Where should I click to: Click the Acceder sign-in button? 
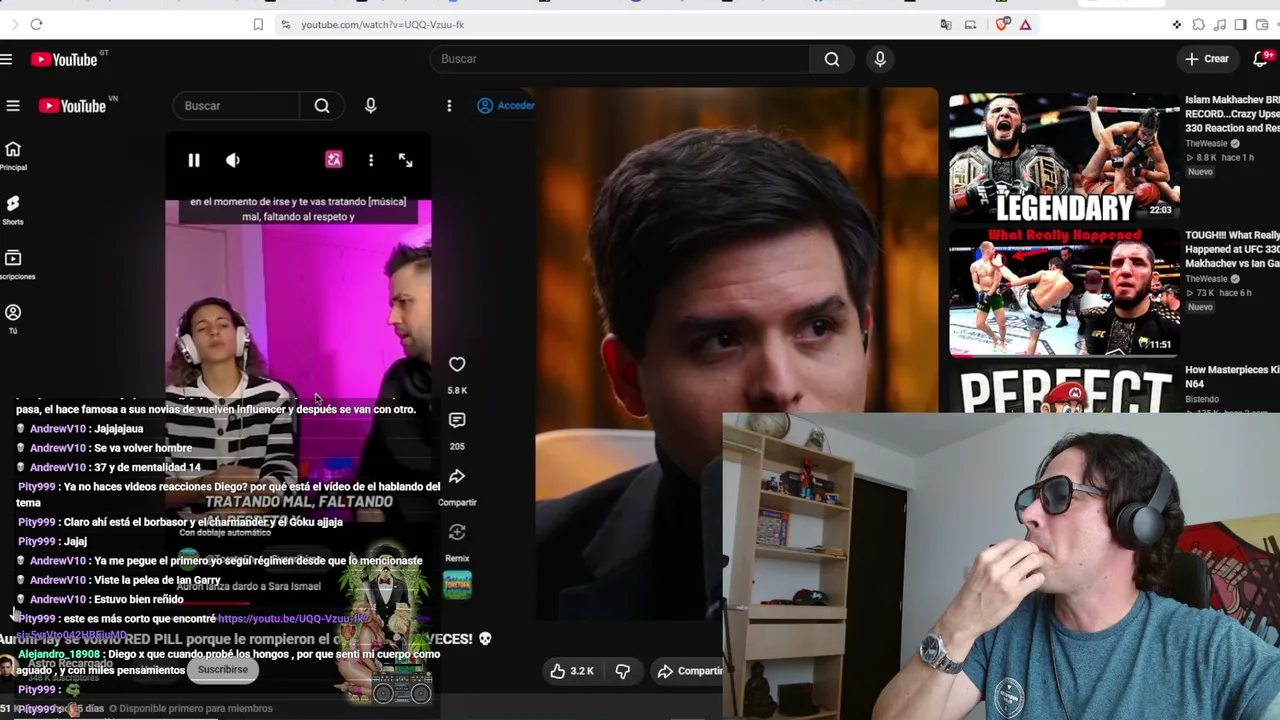click(506, 105)
